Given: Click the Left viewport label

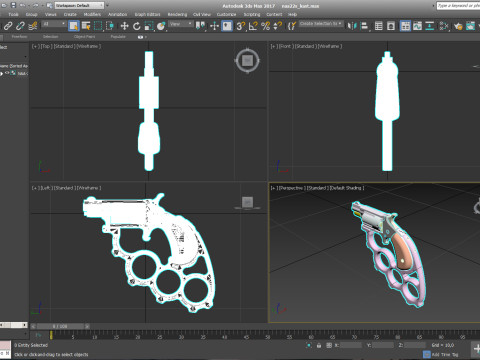Looking at the screenshot, I should 45,188.
